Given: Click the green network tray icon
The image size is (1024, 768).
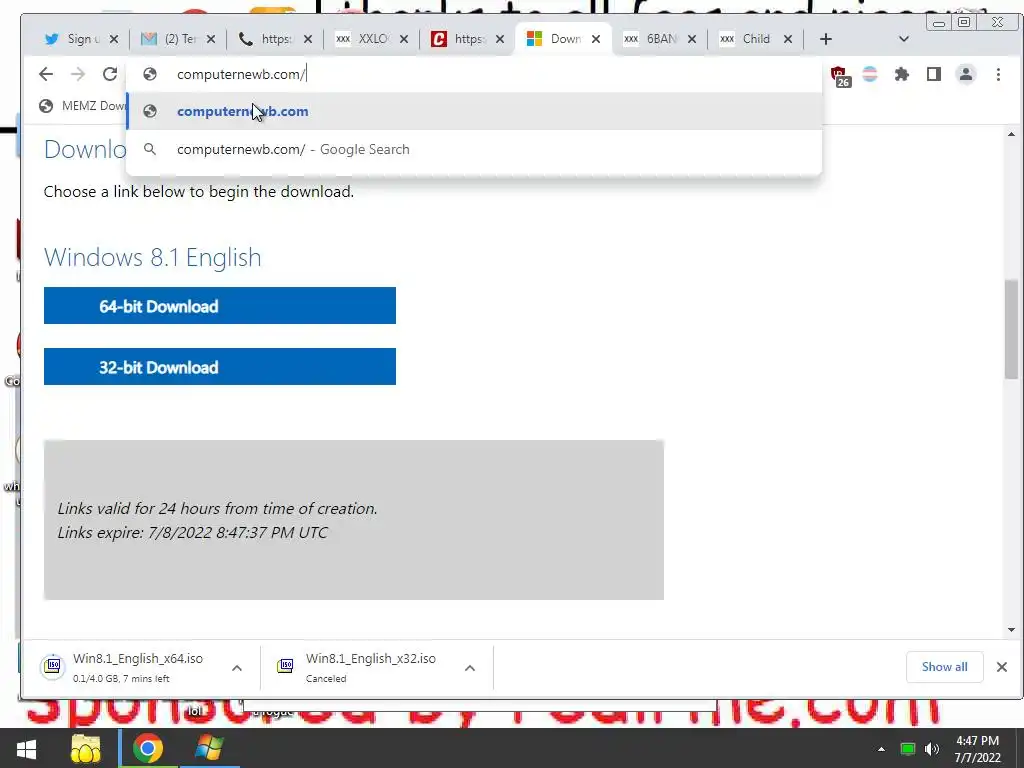Looking at the screenshot, I should pyautogui.click(x=907, y=749).
